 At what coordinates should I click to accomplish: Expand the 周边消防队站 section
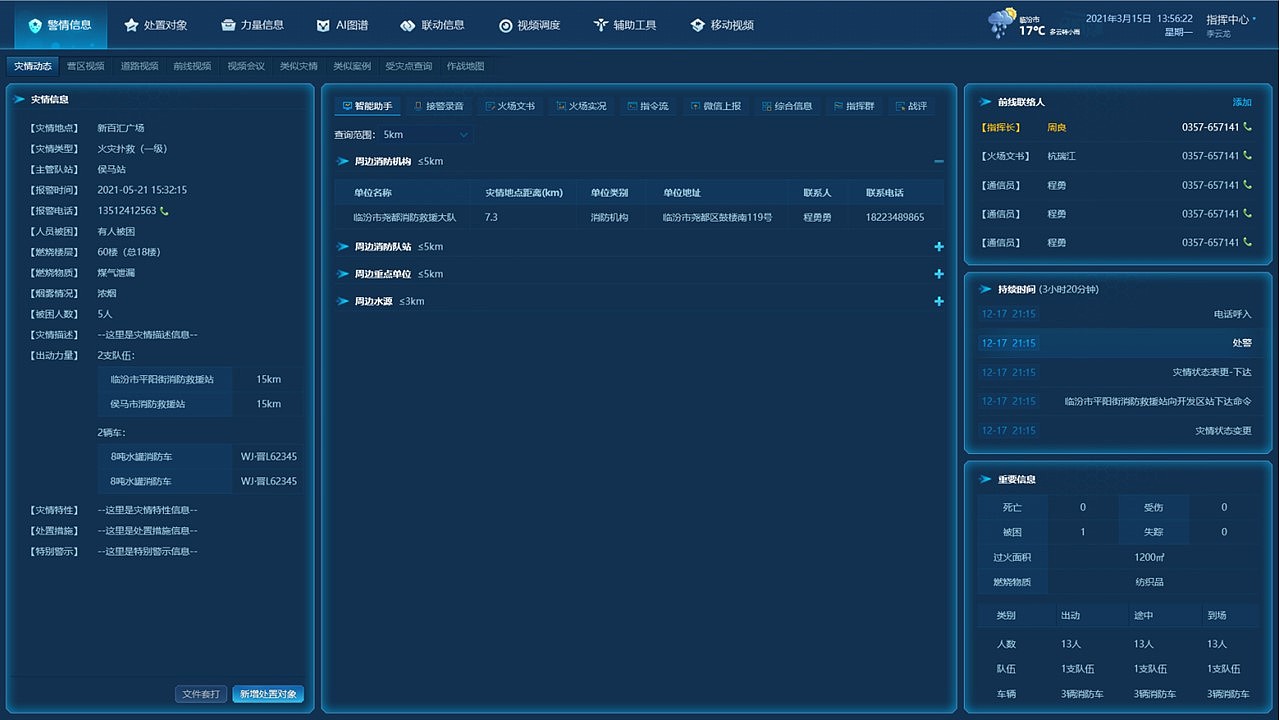click(938, 247)
